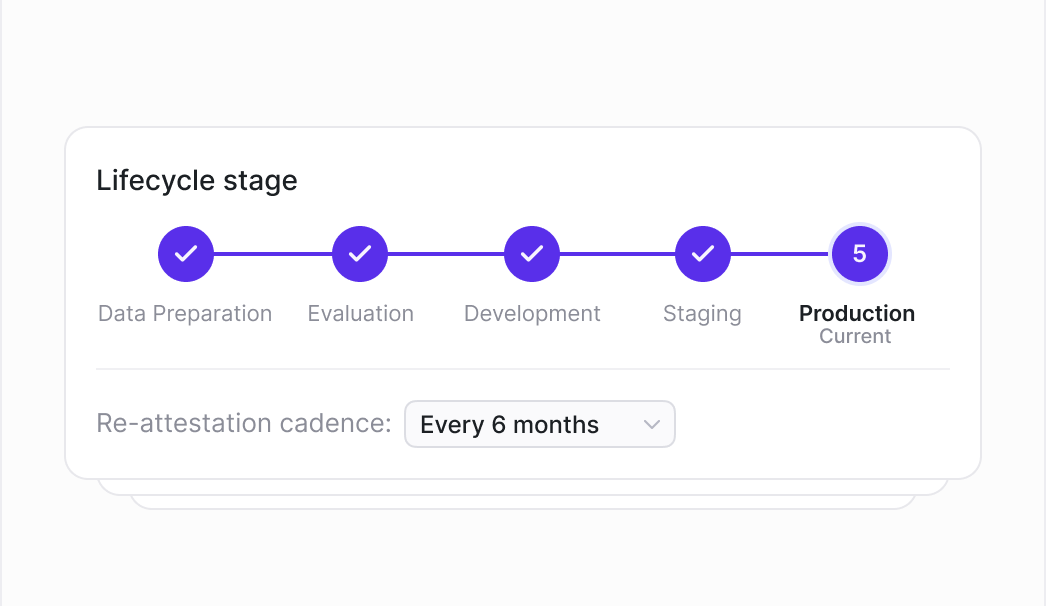Viewport: 1046px width, 606px height.
Task: Click the Development step label
Action: [532, 314]
